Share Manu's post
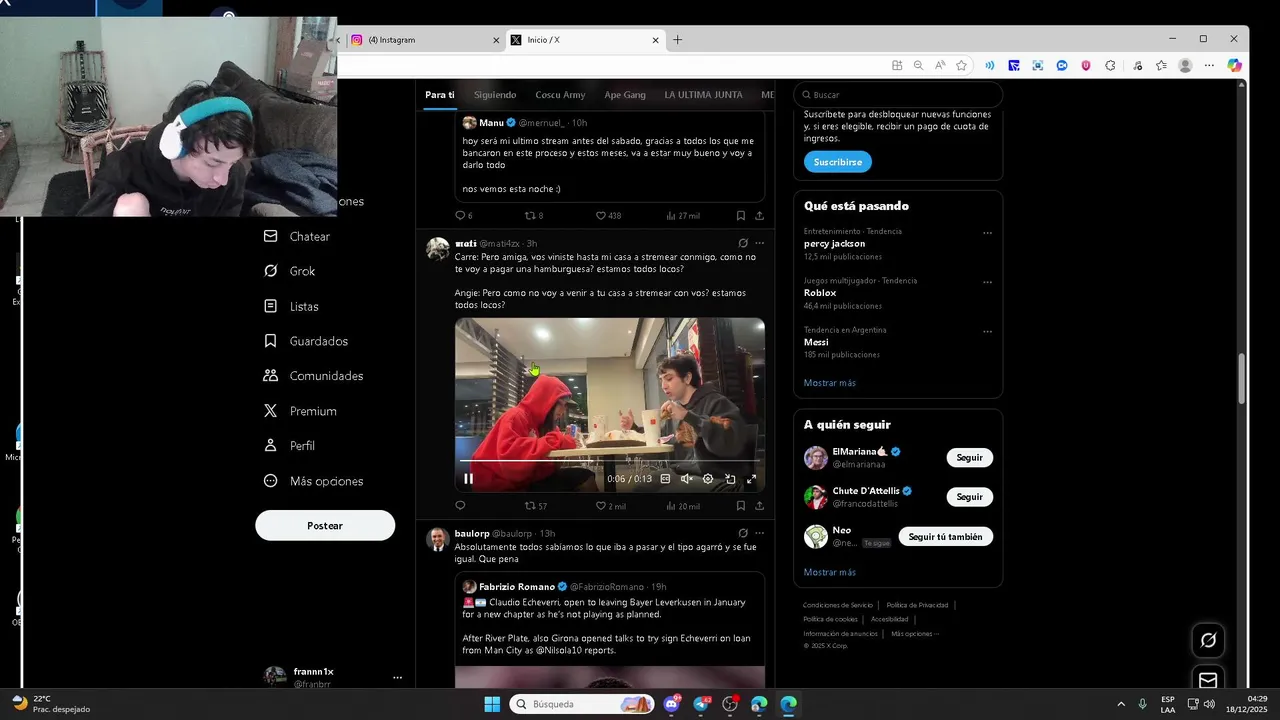Screen dimensions: 1280x720 pyautogui.click(x=759, y=215)
